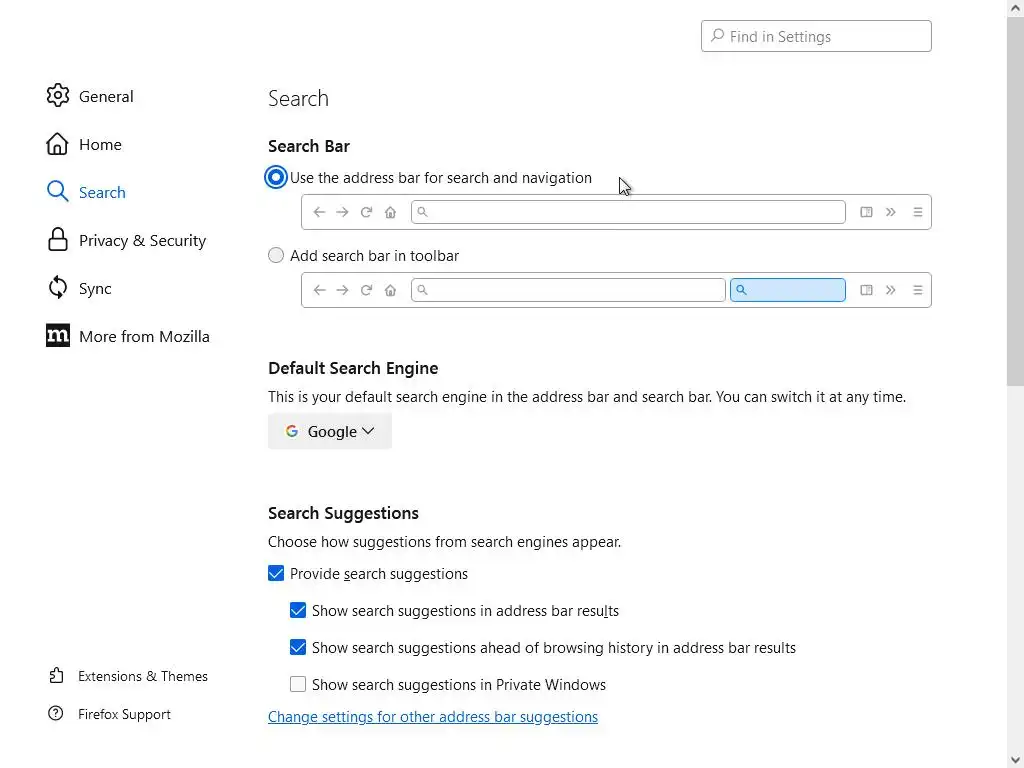Open the Sync settings category
Screen dimensions: 1024x768
[x=95, y=288]
